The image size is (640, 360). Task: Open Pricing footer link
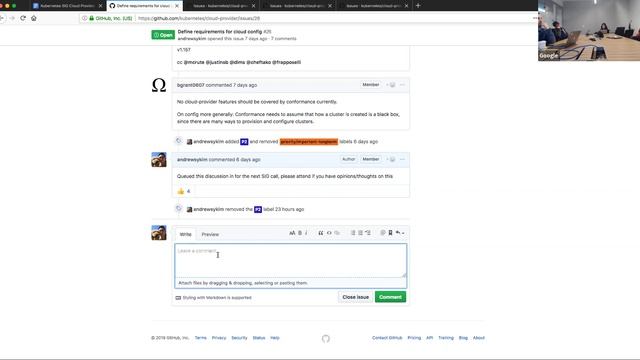[414, 338]
